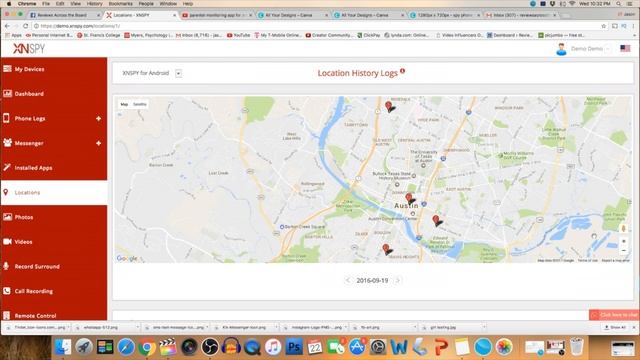Click Show All in downloads bar
Viewport: 640px width, 360px height.
coord(615,327)
